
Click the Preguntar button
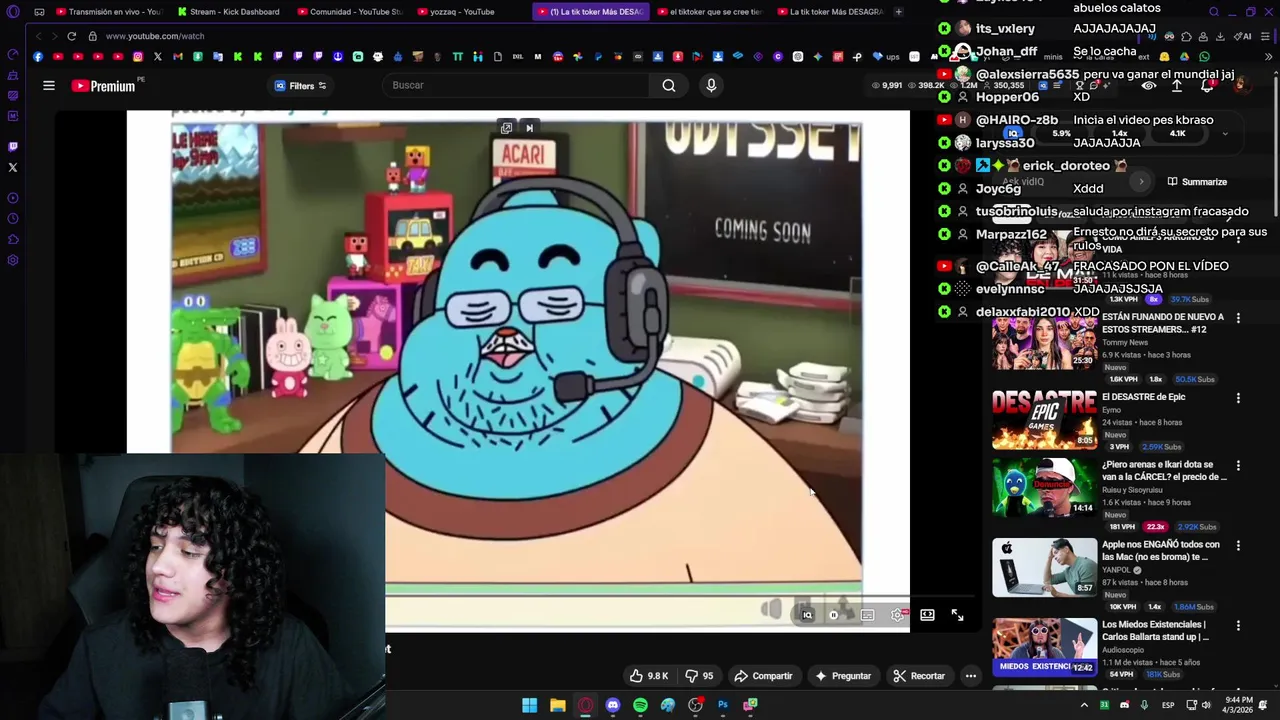pyautogui.click(x=842, y=676)
